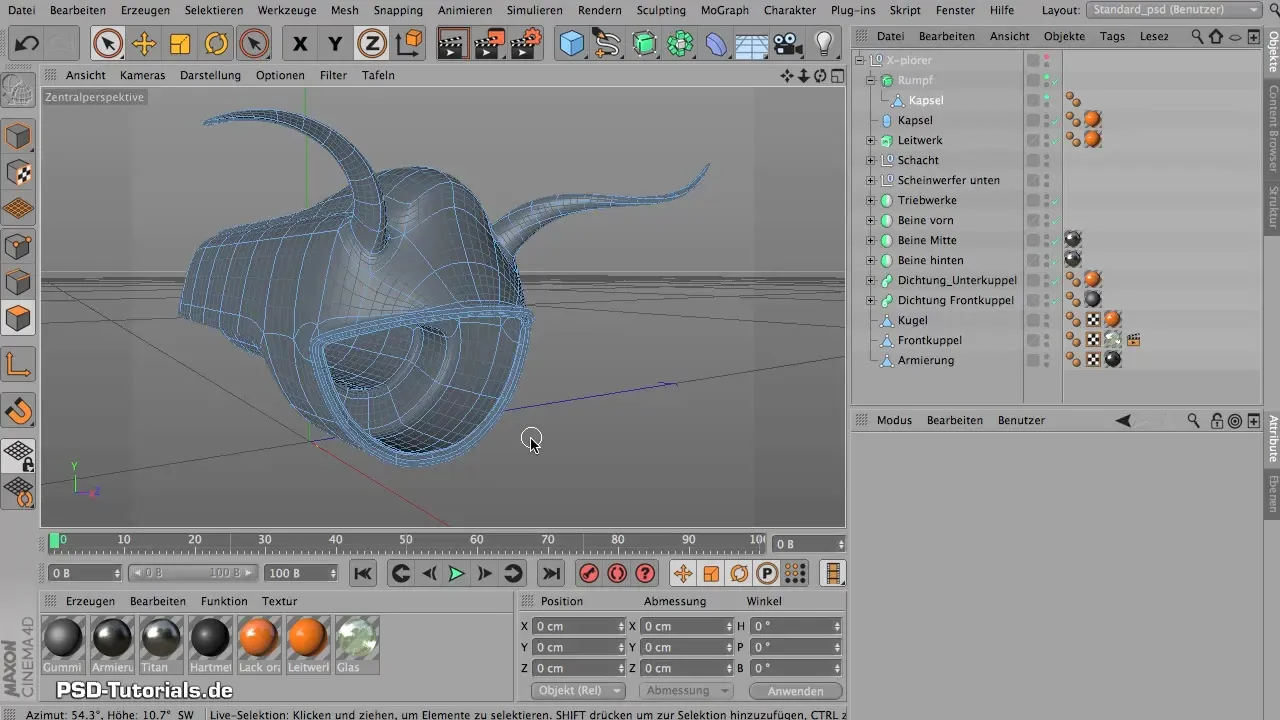Toggle world coordinate system icon
This screenshot has height=720, width=1280.
coord(408,44)
